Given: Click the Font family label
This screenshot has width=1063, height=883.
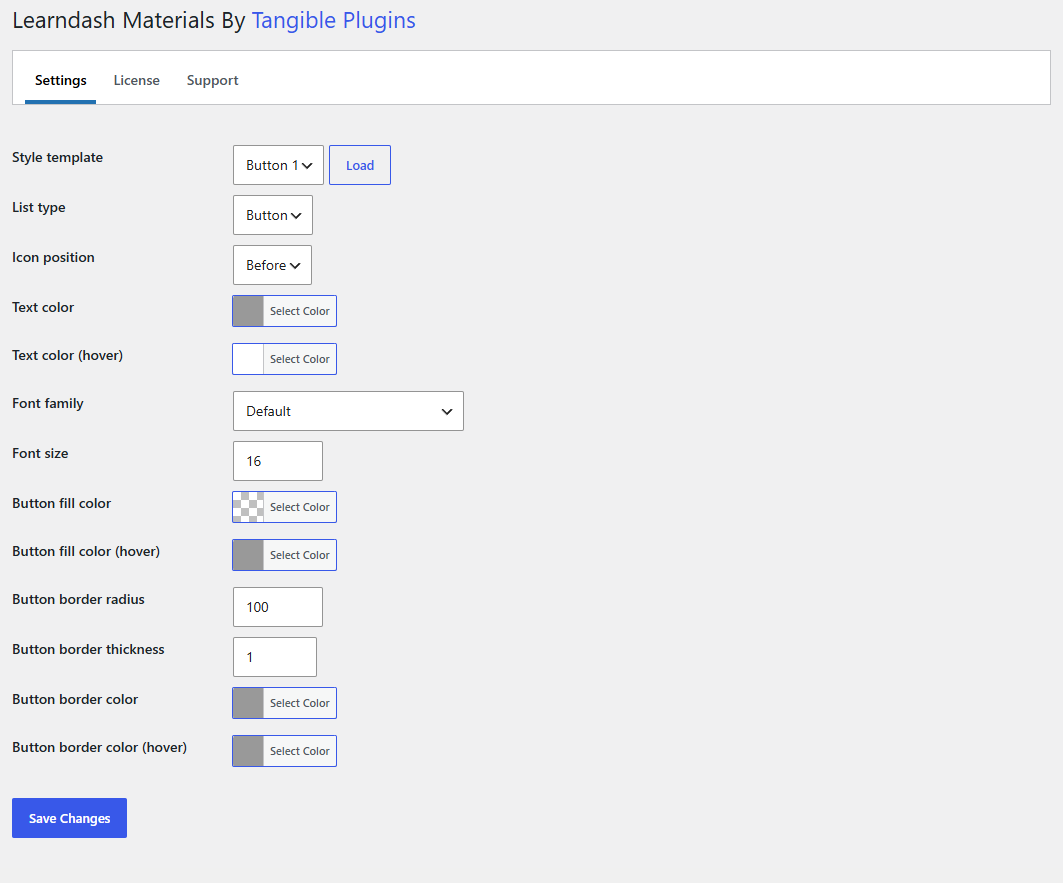Looking at the screenshot, I should point(47,404).
